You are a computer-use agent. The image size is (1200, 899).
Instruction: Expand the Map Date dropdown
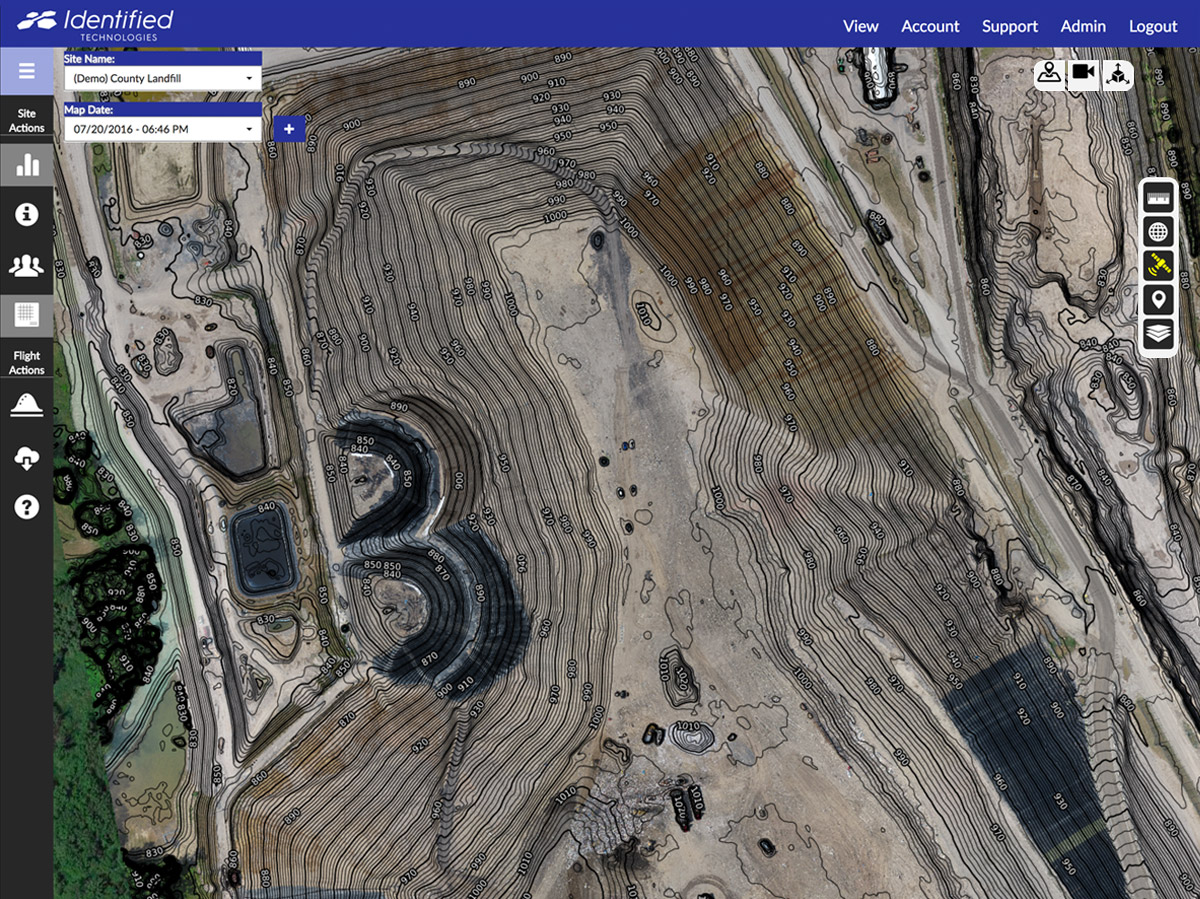162,129
